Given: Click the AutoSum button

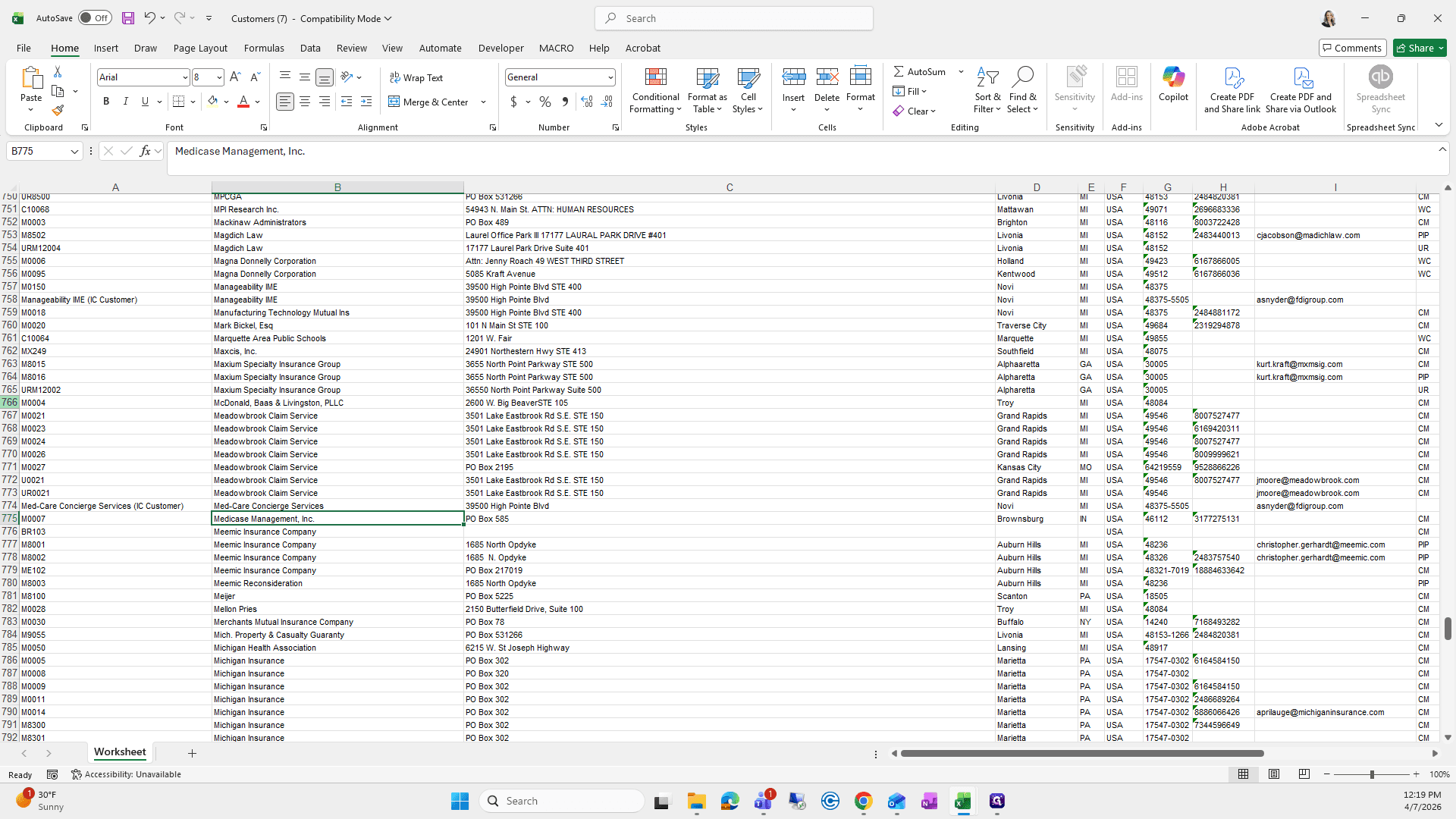Looking at the screenshot, I should pos(920,71).
